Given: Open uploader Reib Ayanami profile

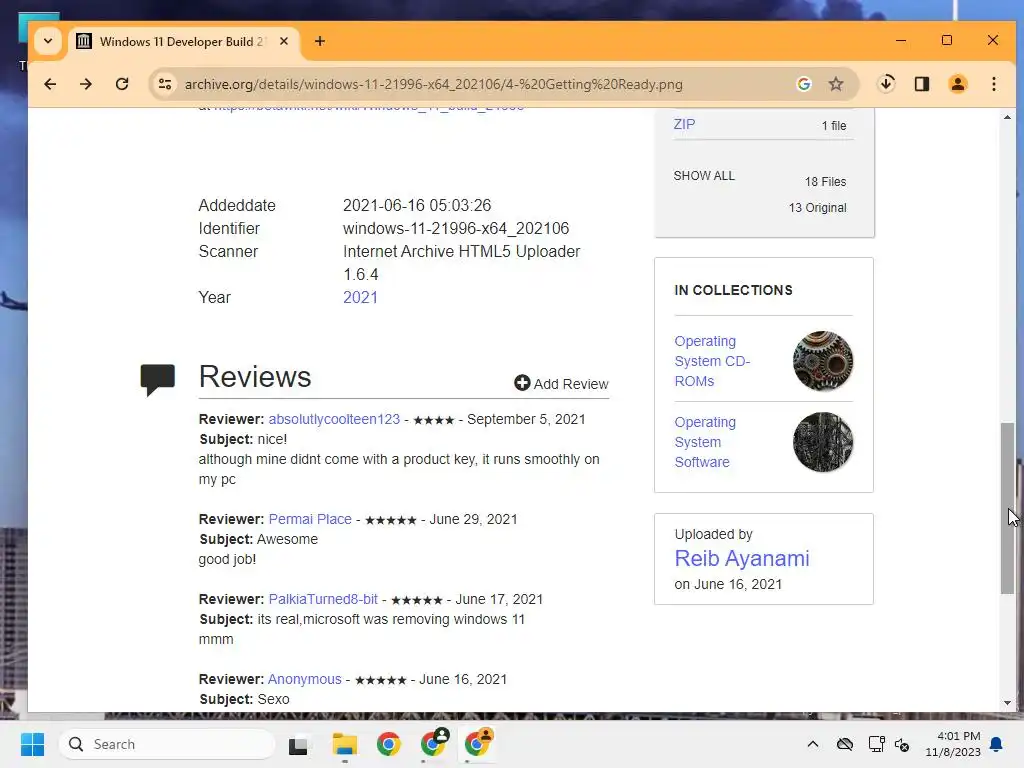Looking at the screenshot, I should (742, 558).
